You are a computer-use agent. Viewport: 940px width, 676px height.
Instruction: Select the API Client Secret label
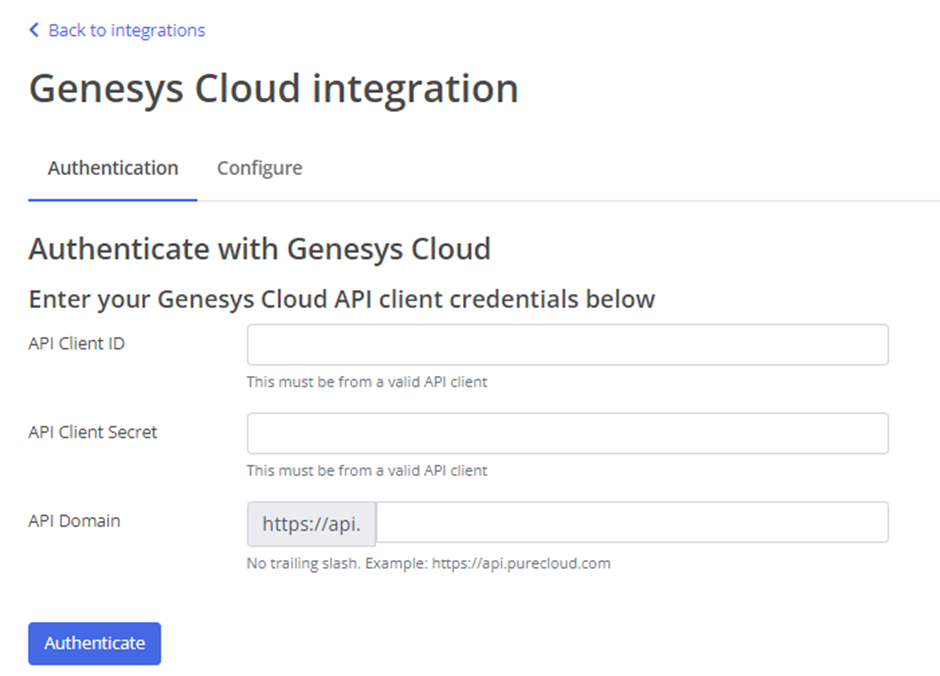tap(93, 432)
